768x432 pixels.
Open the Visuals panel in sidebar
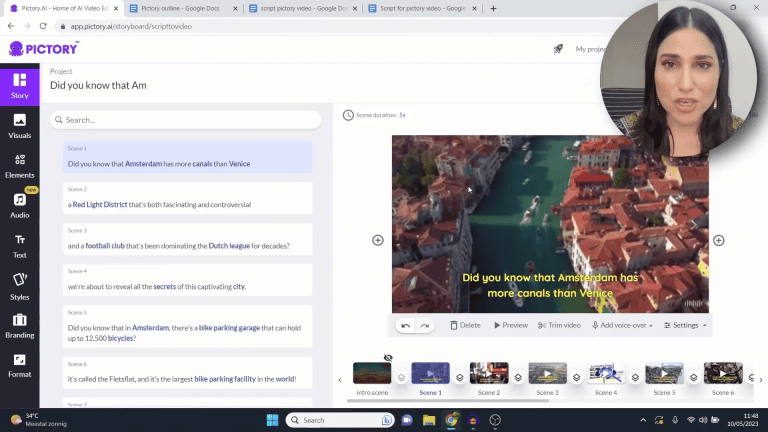point(19,125)
